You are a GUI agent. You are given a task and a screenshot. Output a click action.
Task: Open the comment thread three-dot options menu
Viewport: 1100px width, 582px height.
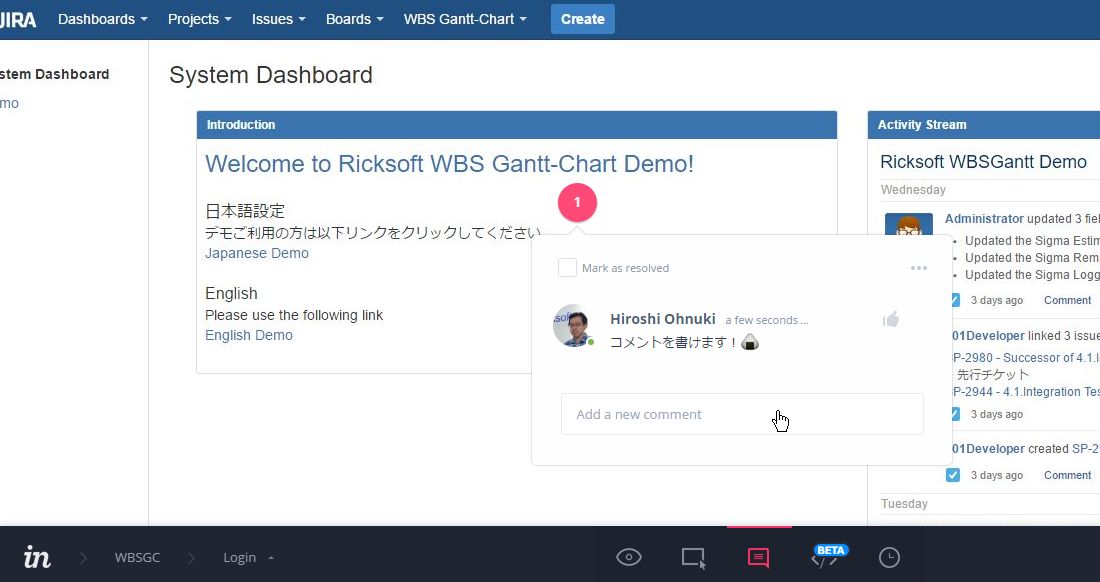click(918, 268)
